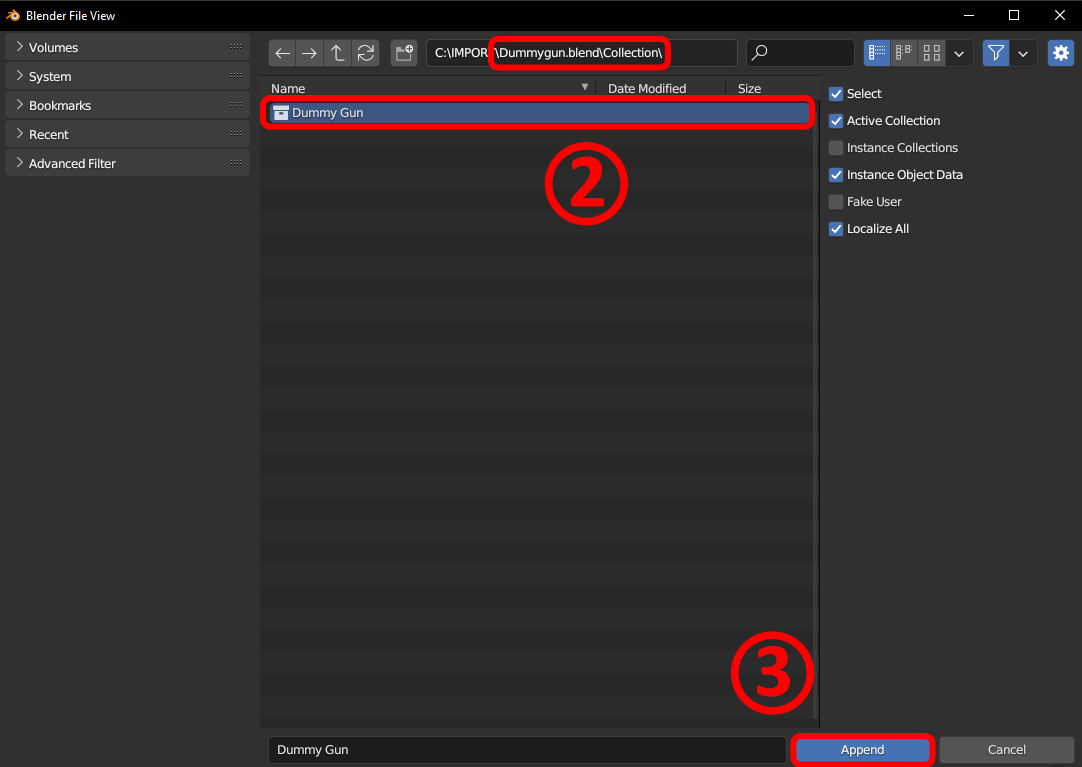Viewport: 1082px width, 767px height.
Task: Select the Dummy Gun row
Action: click(x=538, y=113)
